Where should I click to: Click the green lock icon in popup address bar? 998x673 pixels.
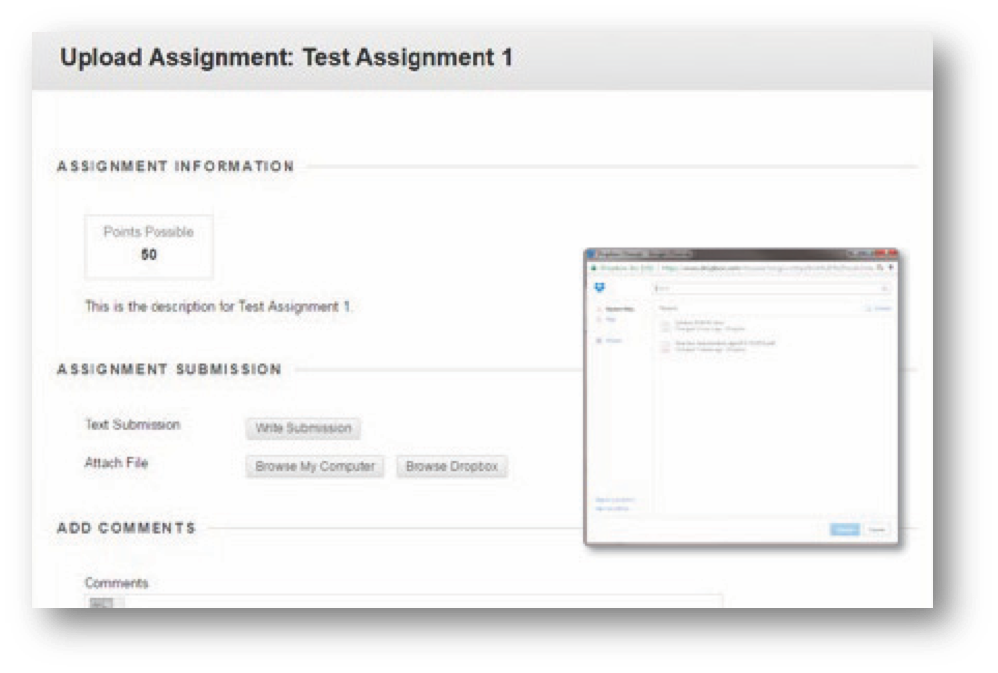click(594, 269)
